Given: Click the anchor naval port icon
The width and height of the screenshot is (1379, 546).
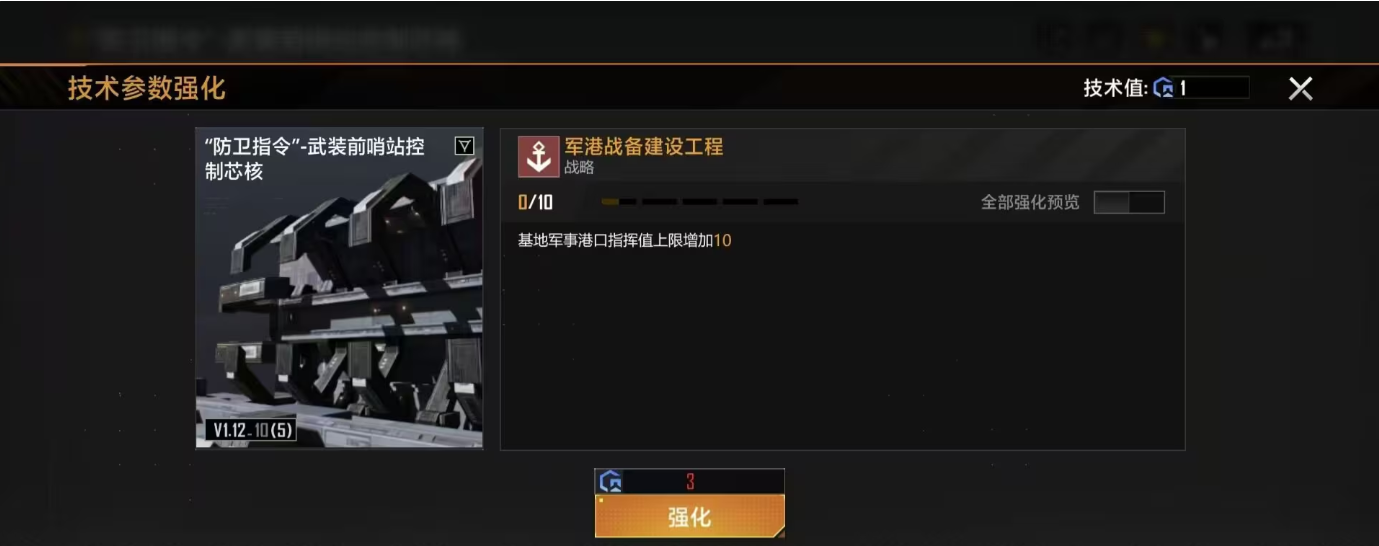Looking at the screenshot, I should click(x=539, y=156).
